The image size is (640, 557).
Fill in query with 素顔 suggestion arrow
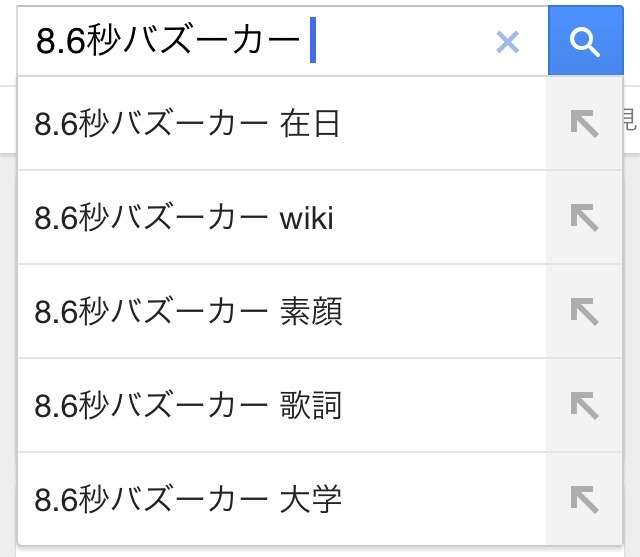click(584, 311)
